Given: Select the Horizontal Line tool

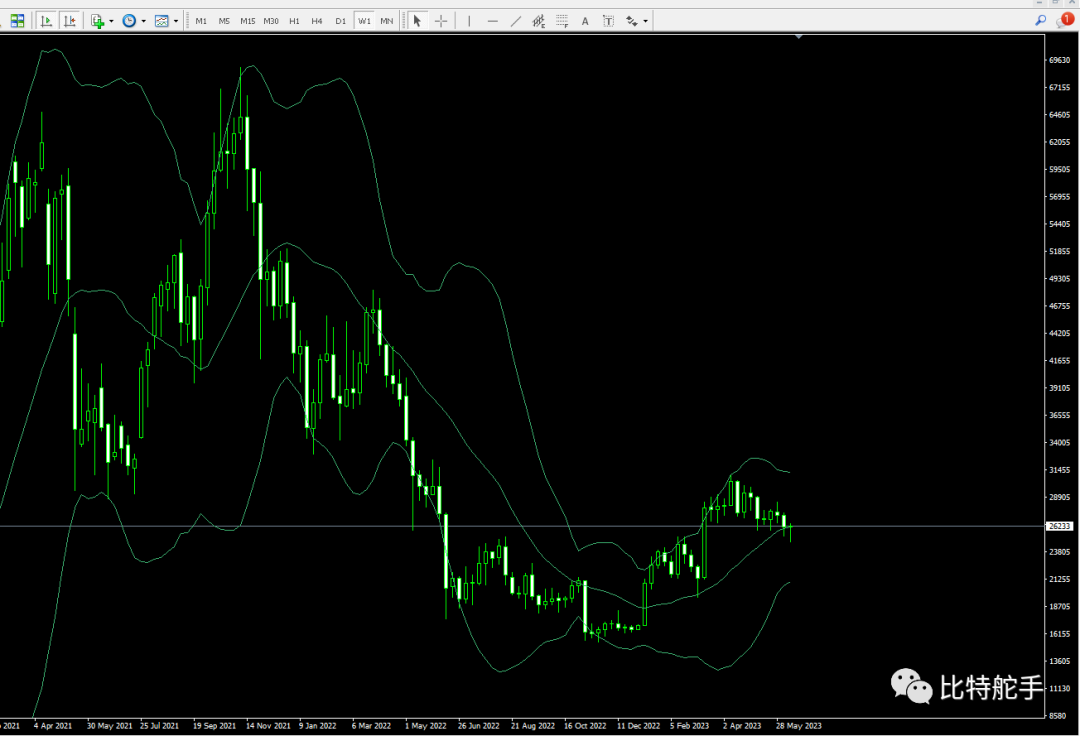Looking at the screenshot, I should (x=492, y=21).
